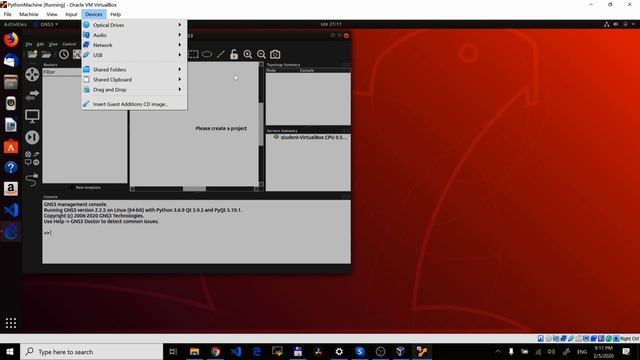The width and height of the screenshot is (640, 360).
Task: Toggle GNS3 lock items padlock icon
Action: point(234,54)
